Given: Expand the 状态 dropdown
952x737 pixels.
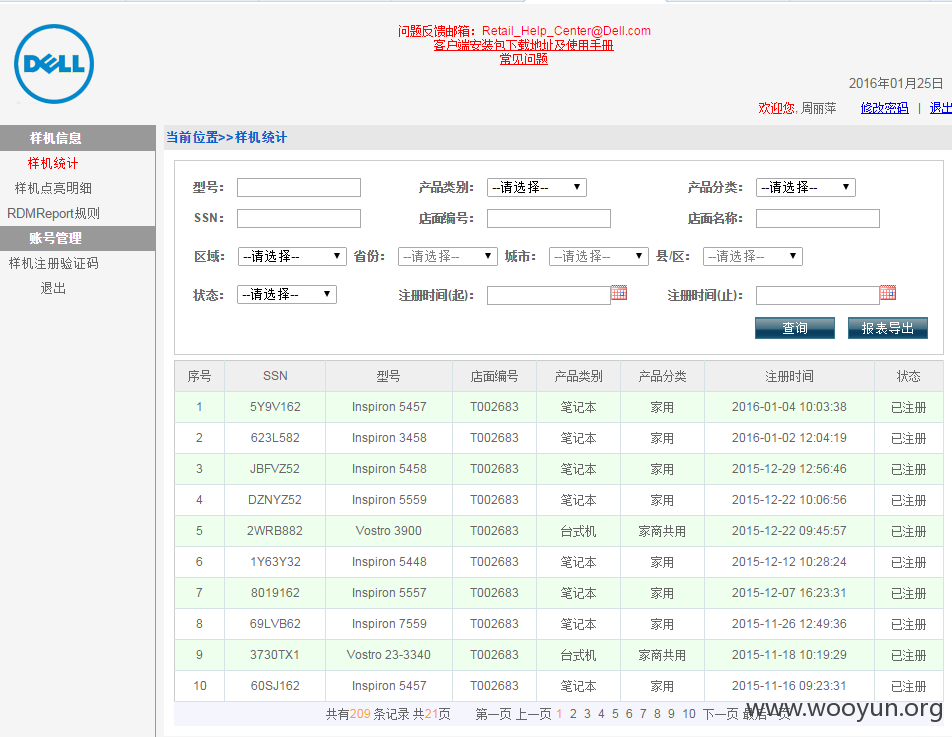Looking at the screenshot, I should [287, 294].
